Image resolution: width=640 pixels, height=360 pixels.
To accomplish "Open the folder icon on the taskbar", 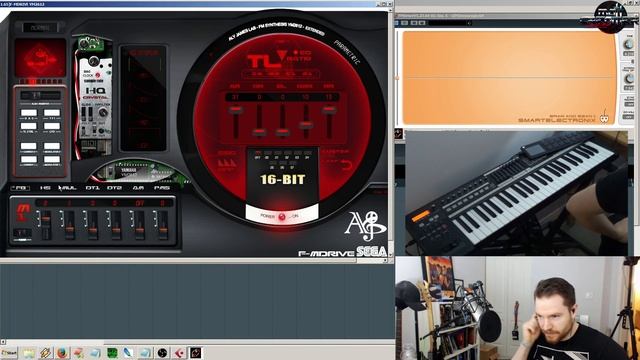I will (29, 353).
